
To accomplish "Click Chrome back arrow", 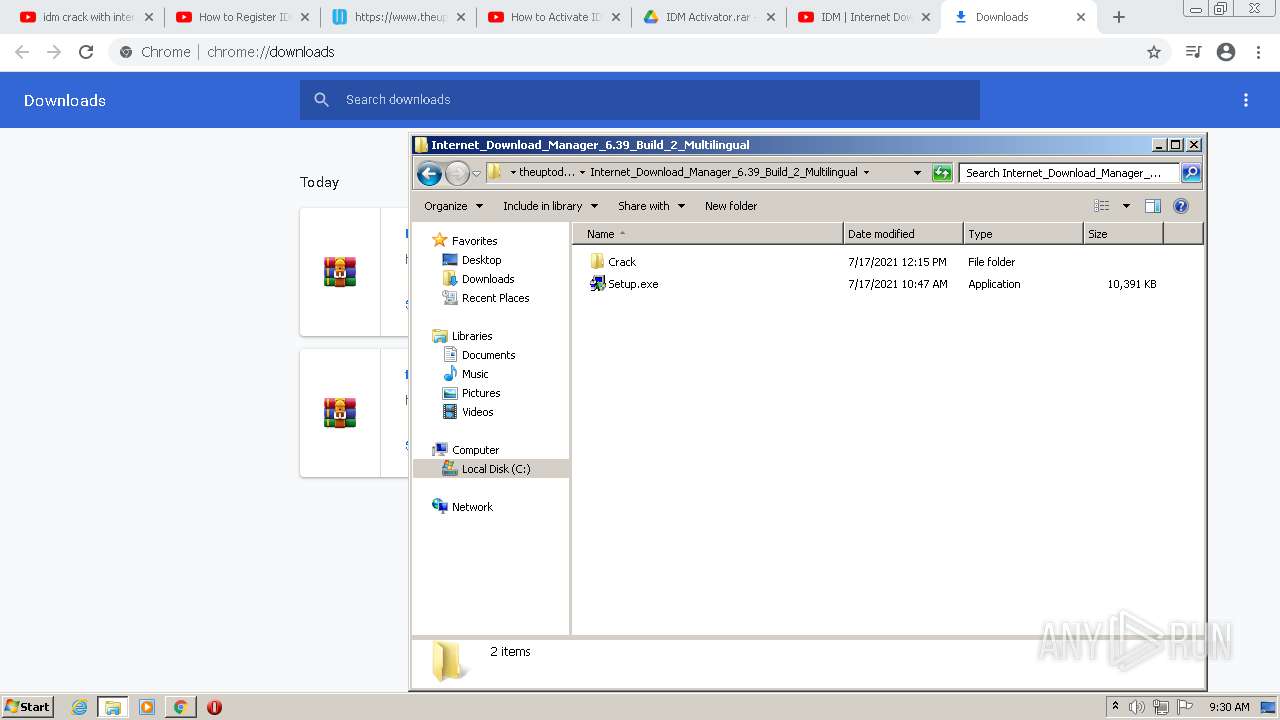I will click(x=22, y=52).
